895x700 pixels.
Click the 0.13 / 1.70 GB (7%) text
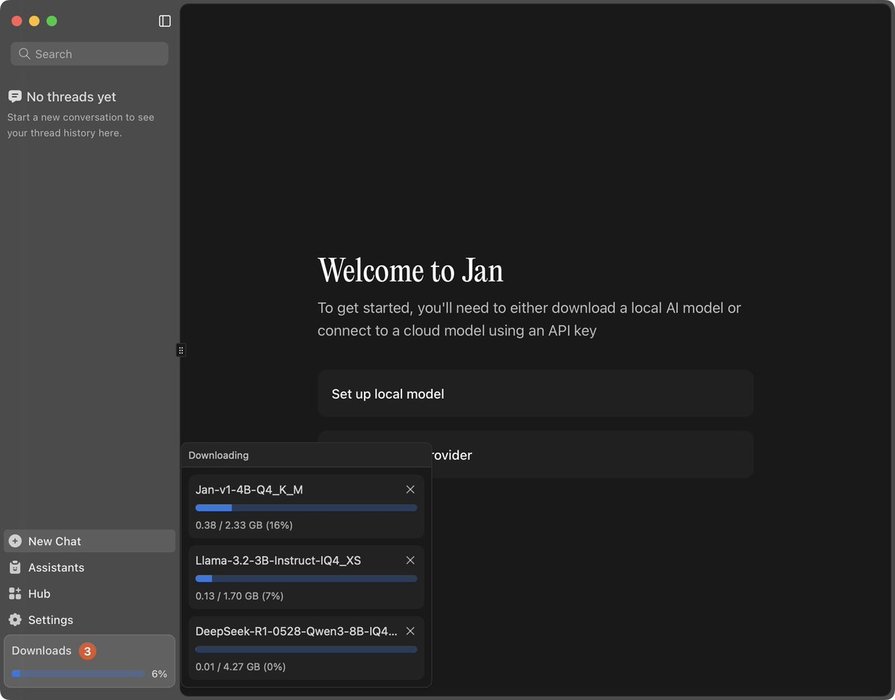[239, 596]
